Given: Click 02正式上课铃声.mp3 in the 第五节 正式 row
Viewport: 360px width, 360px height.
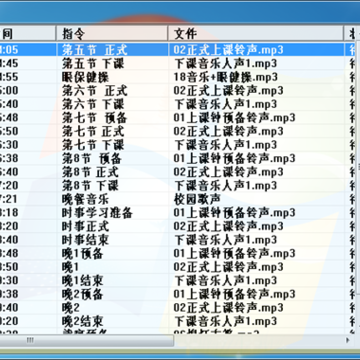Looking at the screenshot, I should pos(228,50).
